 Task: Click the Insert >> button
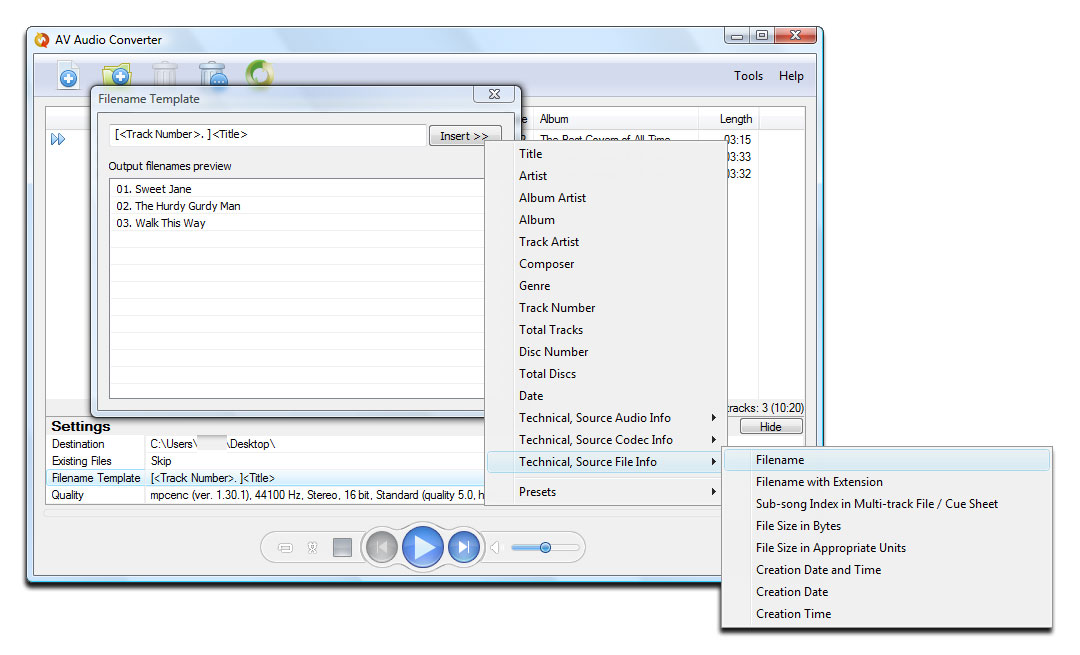pyautogui.click(x=465, y=136)
